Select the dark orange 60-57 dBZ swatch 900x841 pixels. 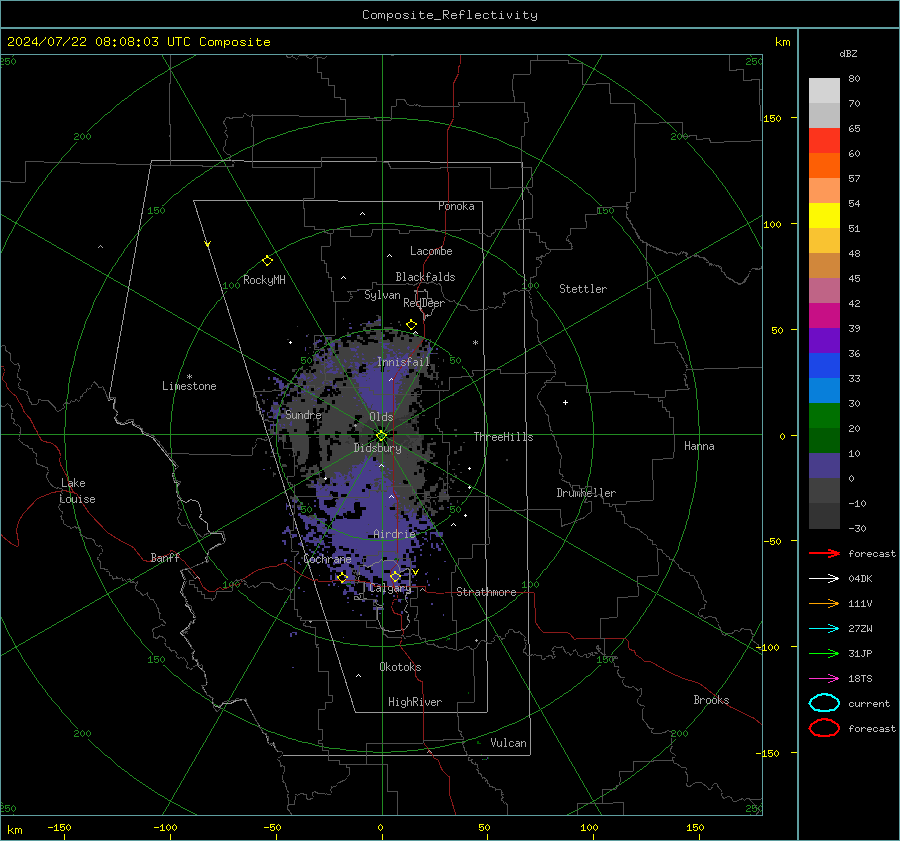824,165
